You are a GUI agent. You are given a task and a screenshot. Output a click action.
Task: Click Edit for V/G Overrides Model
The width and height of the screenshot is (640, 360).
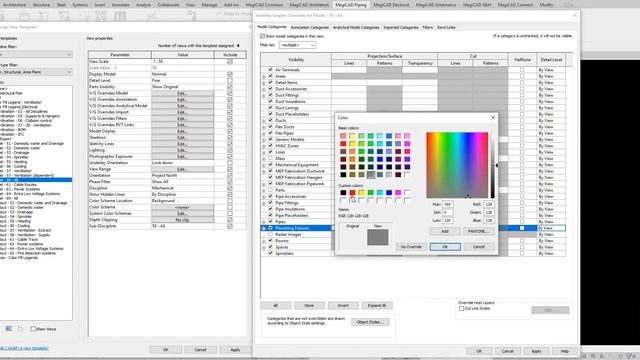tap(182, 93)
